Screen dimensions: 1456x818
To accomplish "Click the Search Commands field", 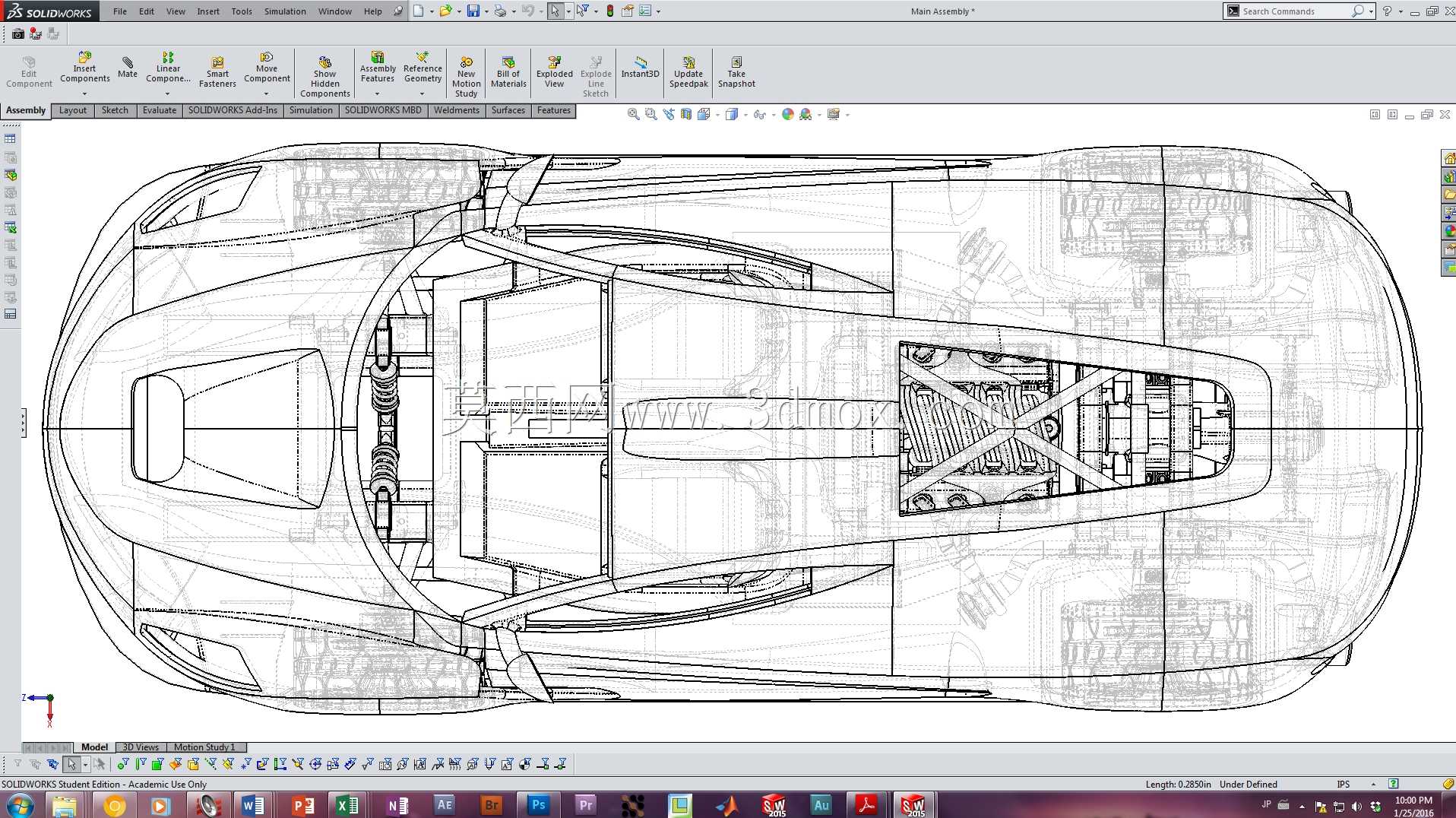I will point(1296,11).
